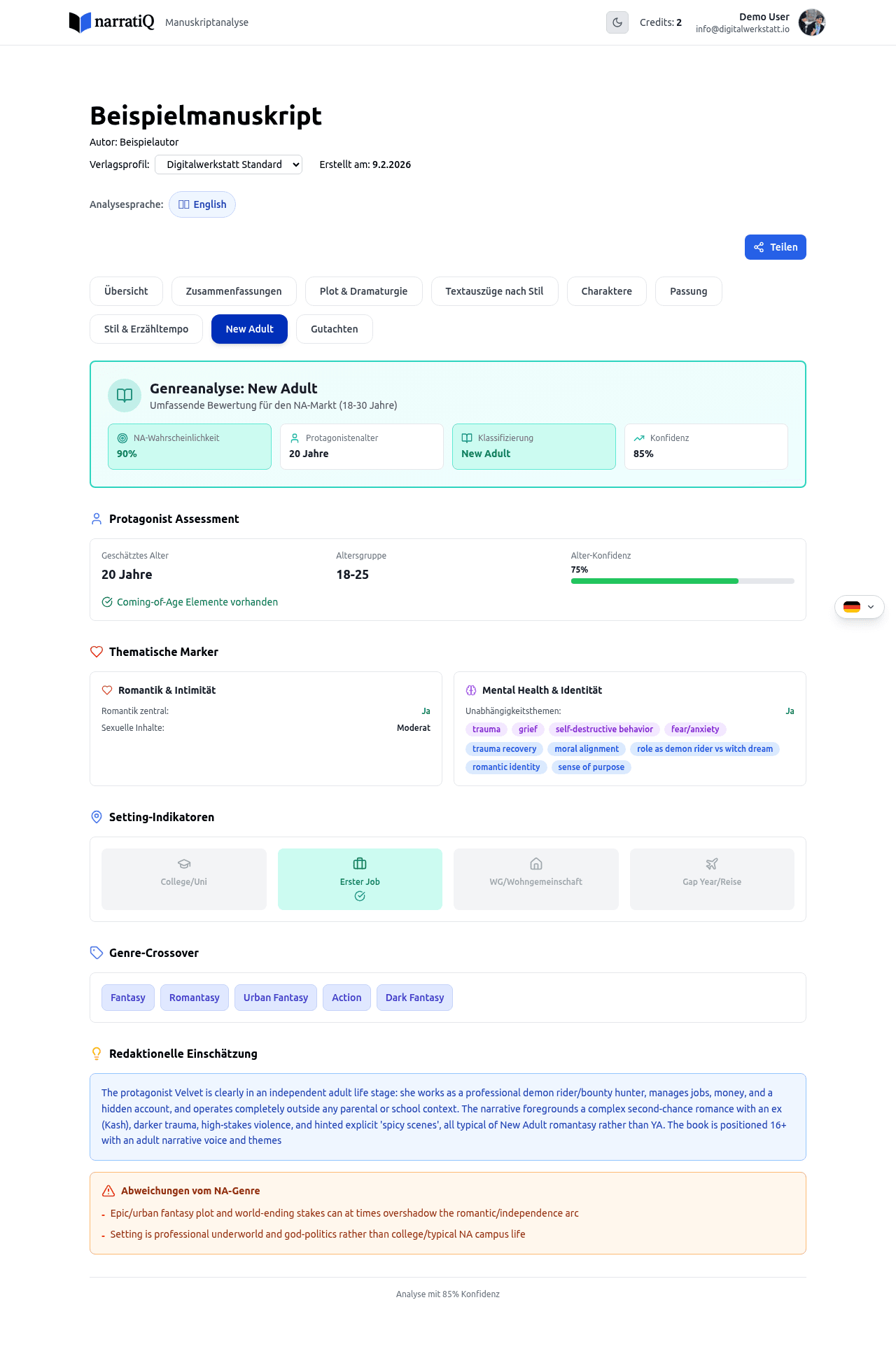This screenshot has width=896, height=1356.
Task: Click the College/Uni graduation cap icon
Action: coord(184,864)
